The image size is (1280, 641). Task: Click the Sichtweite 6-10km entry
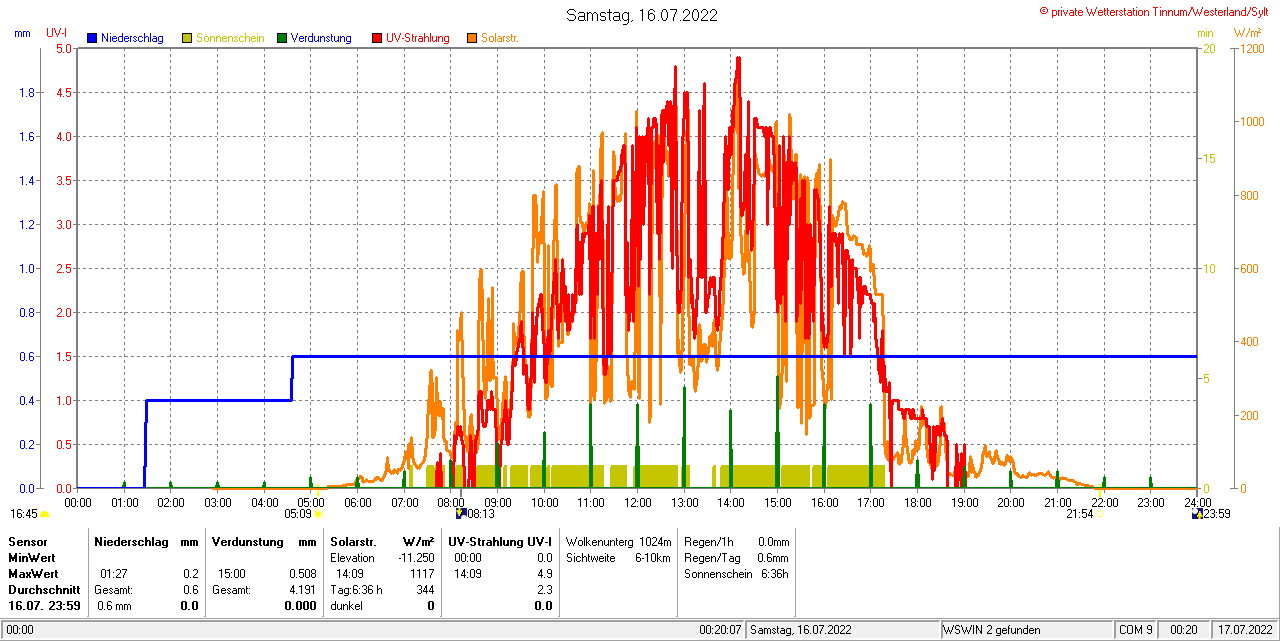[x=618, y=557]
